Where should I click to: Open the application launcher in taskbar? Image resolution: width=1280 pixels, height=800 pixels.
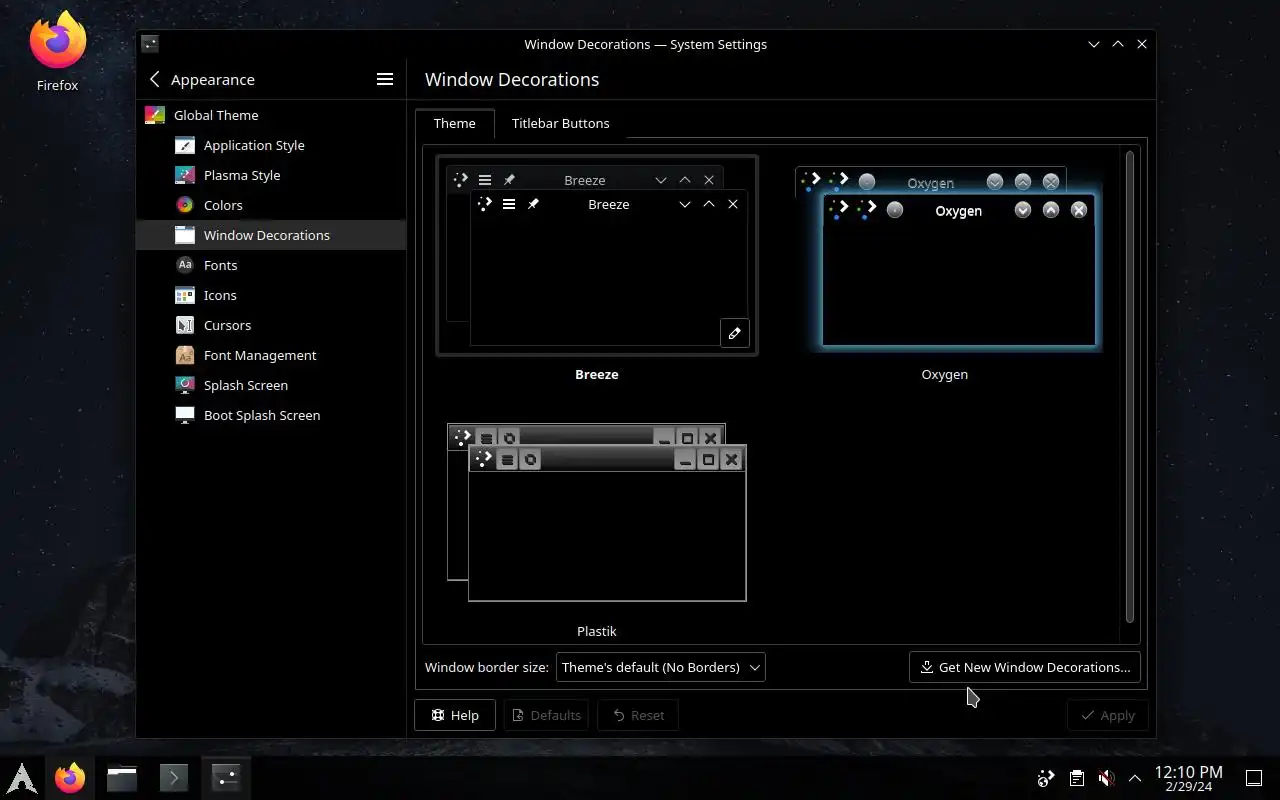pyautogui.click(x=22, y=777)
